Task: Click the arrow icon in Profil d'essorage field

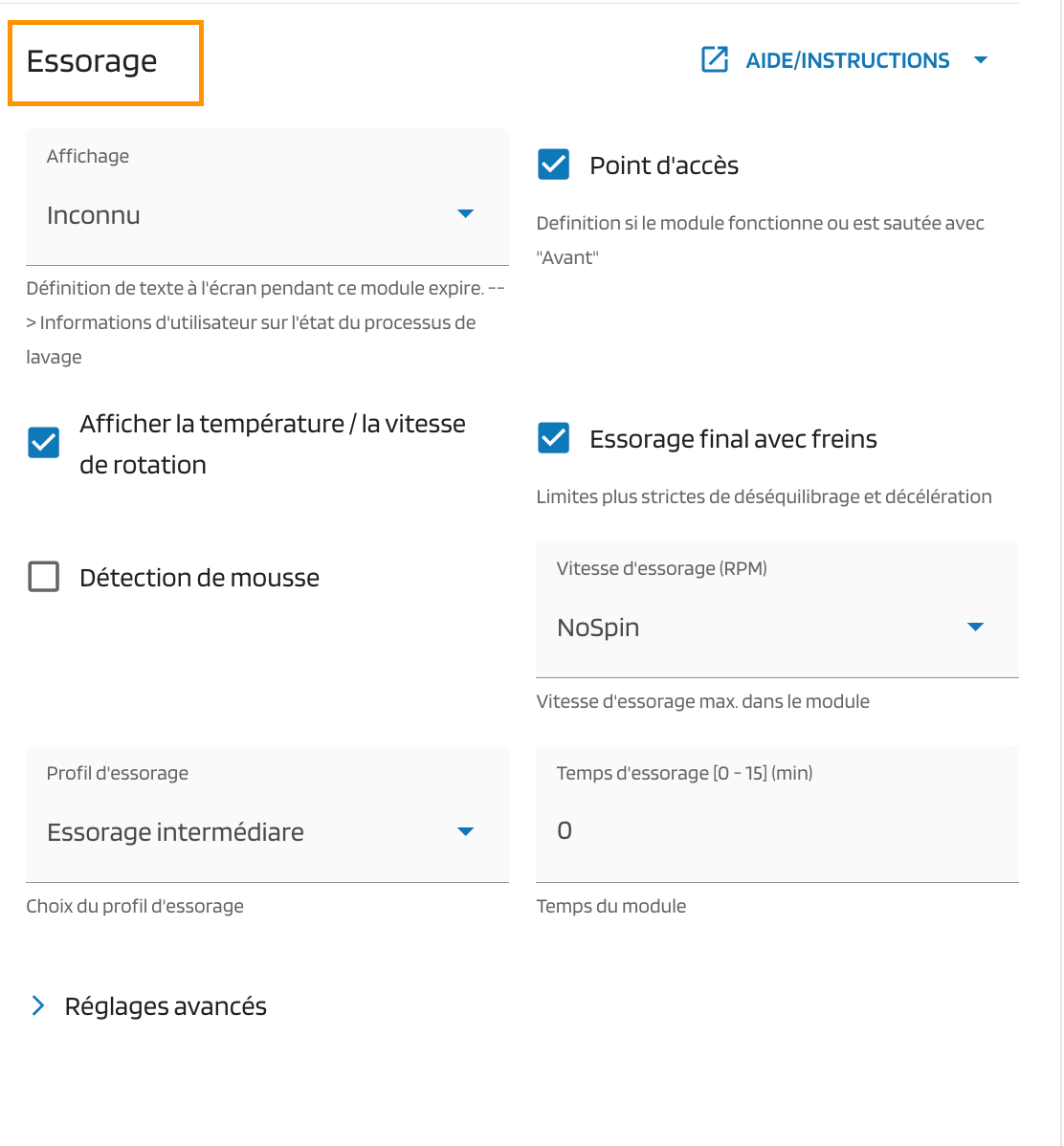Action: (x=466, y=831)
